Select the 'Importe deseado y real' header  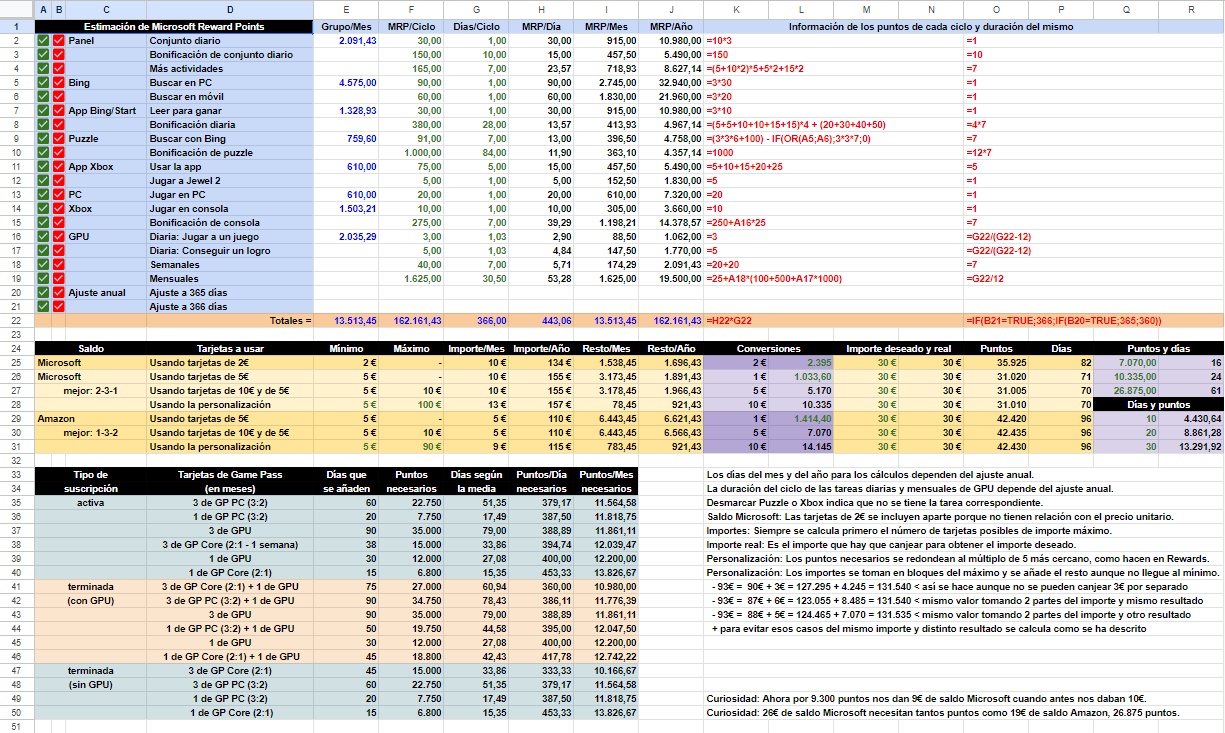[x=899, y=348]
